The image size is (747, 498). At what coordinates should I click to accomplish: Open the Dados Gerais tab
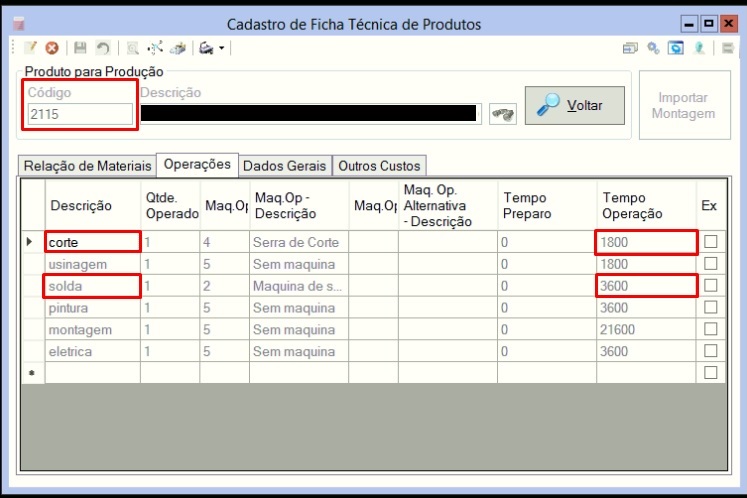[284, 166]
